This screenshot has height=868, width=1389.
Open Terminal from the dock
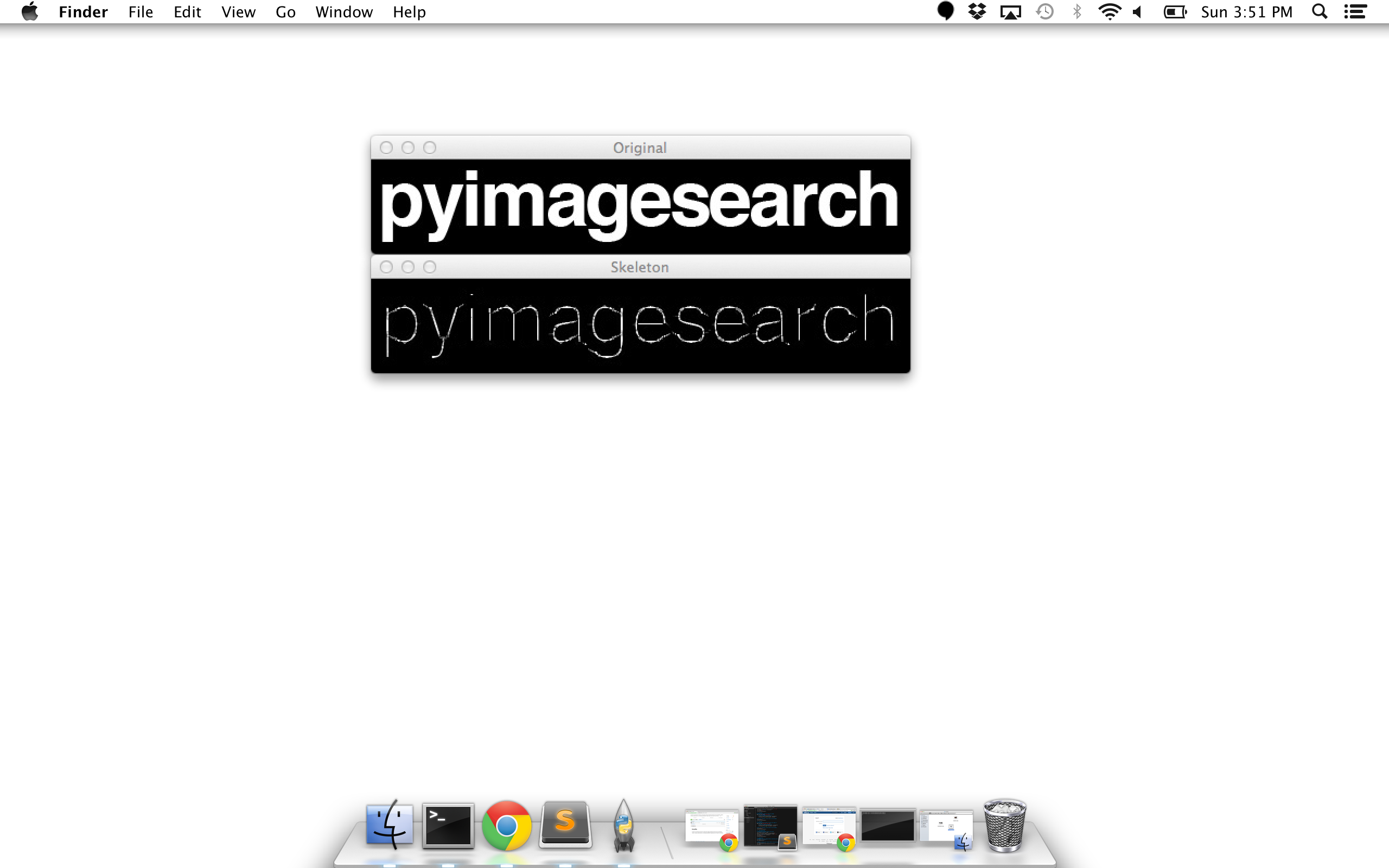[x=448, y=826]
